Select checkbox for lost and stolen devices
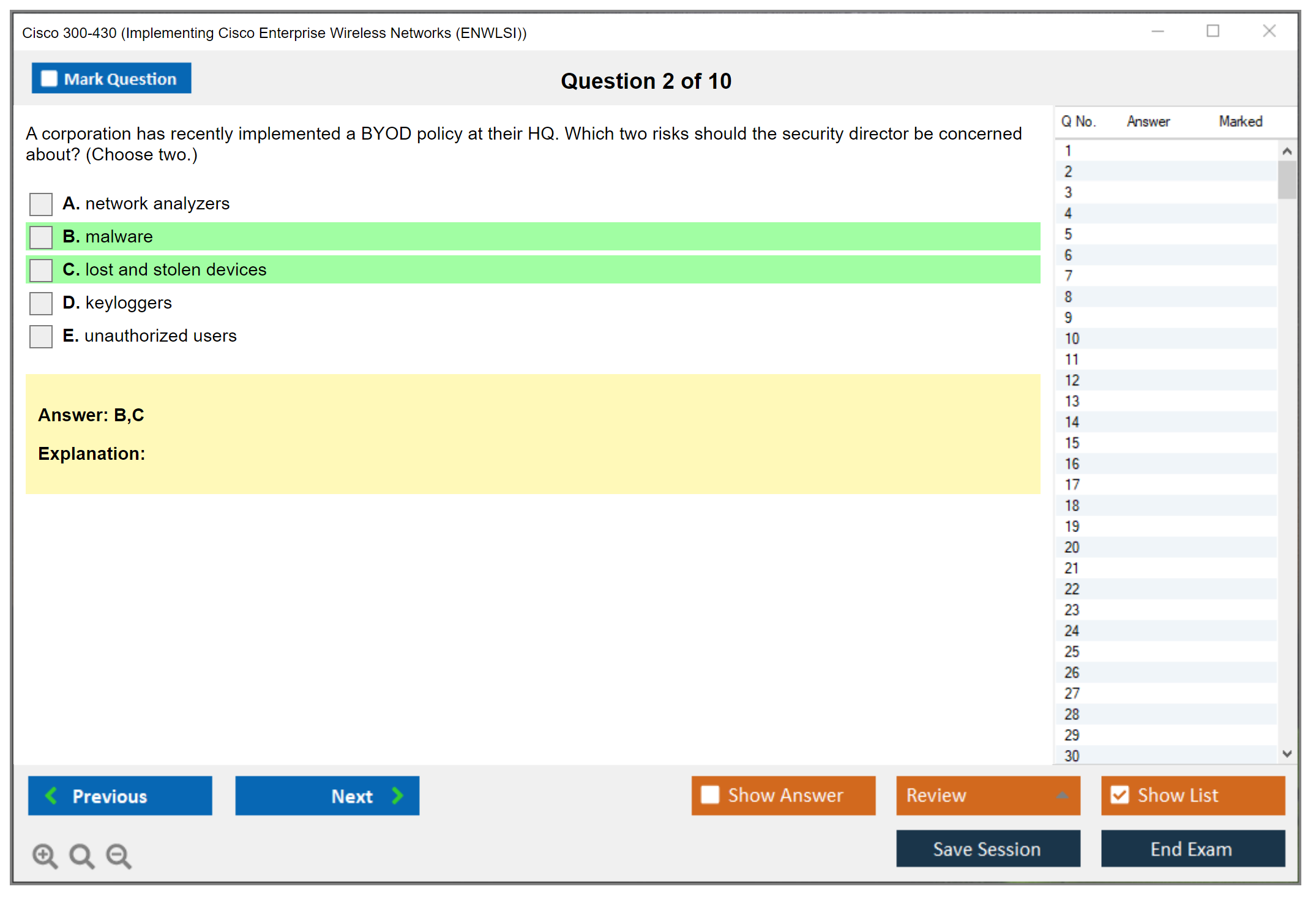The width and height of the screenshot is (1316, 900). (41, 270)
